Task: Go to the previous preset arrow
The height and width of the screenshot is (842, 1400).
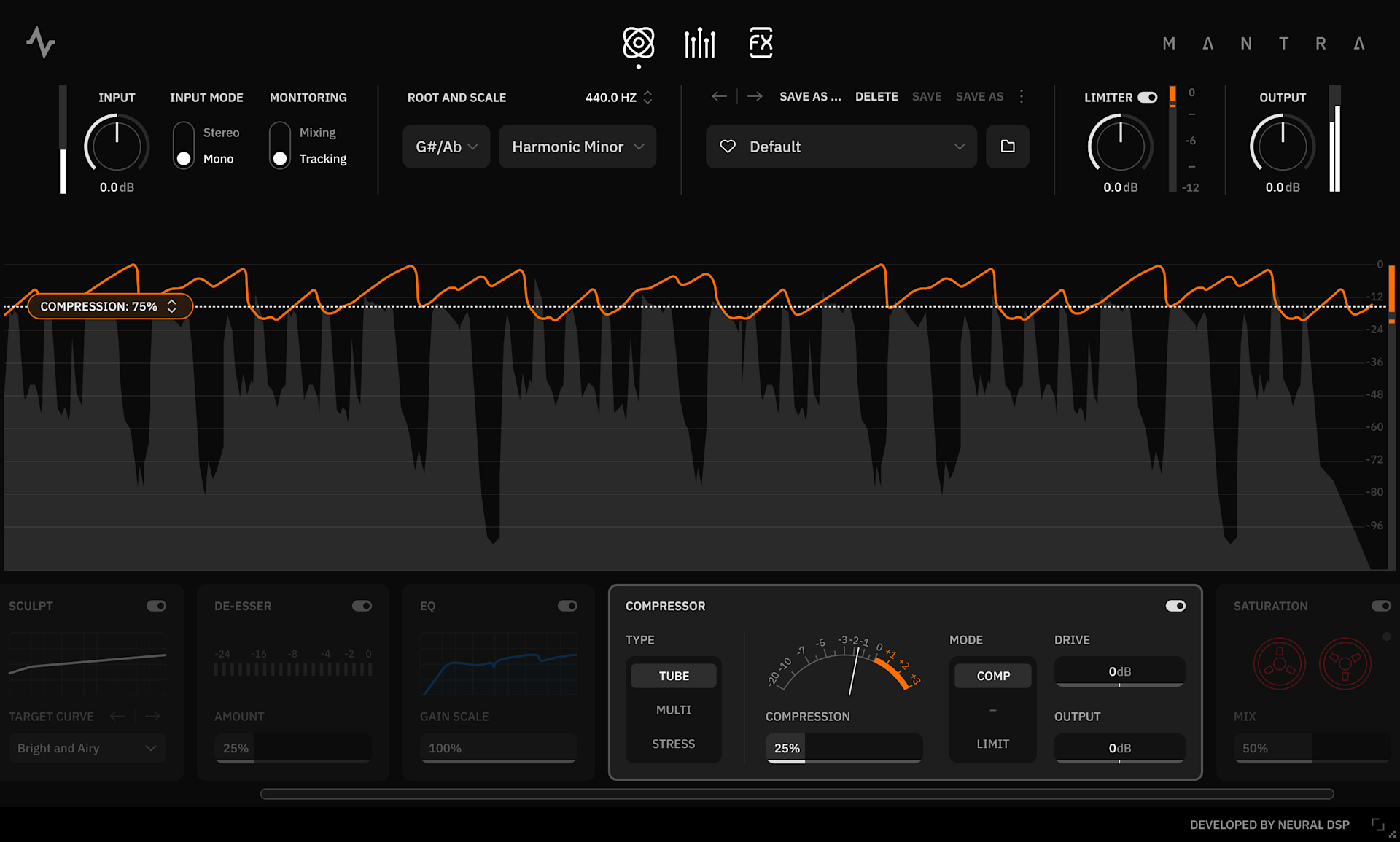Action: [719, 96]
